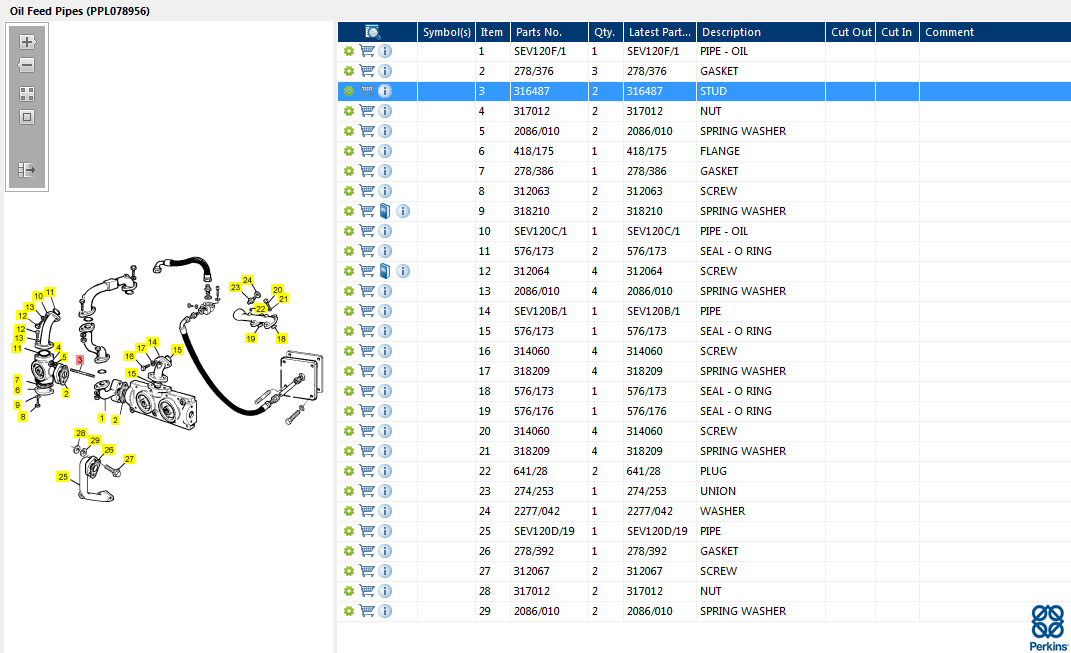Image resolution: width=1071 pixels, height=653 pixels.
Task: Click gear icon for item 2 GASKET 278/376
Action: [x=348, y=71]
